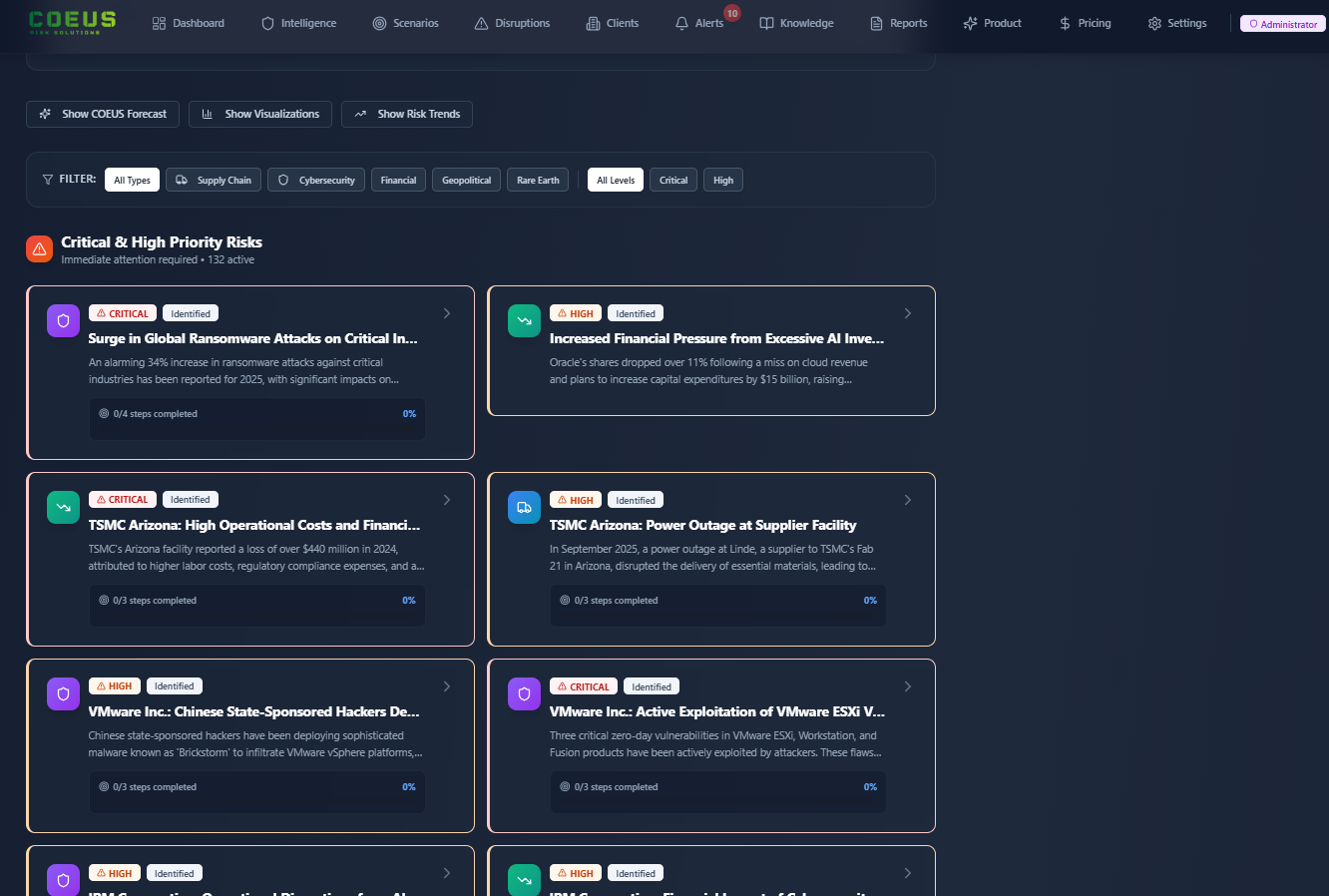Click the 0% value on Chinese State-Sponsored Hackers card
The height and width of the screenshot is (896, 1329).
[x=409, y=787]
